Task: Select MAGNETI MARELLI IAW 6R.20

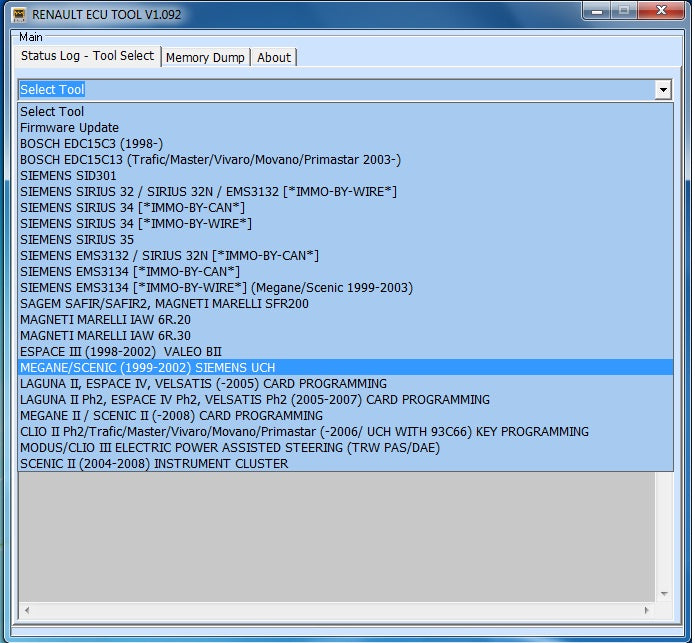Action: pos(105,320)
